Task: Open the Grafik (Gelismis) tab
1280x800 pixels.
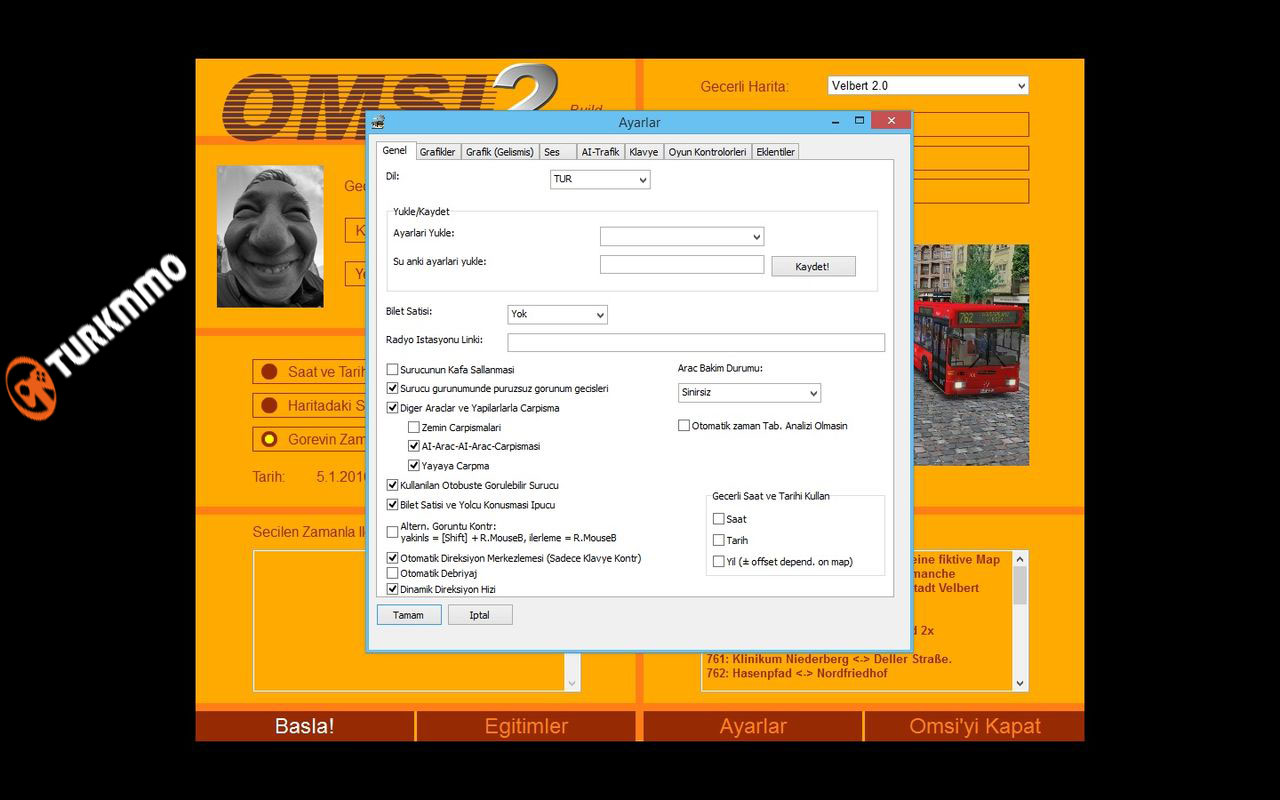Action: pyautogui.click(x=500, y=152)
